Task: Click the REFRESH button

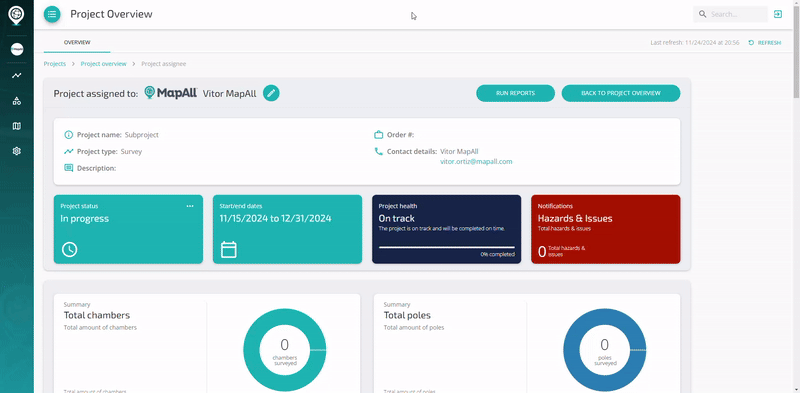Action: [x=765, y=43]
